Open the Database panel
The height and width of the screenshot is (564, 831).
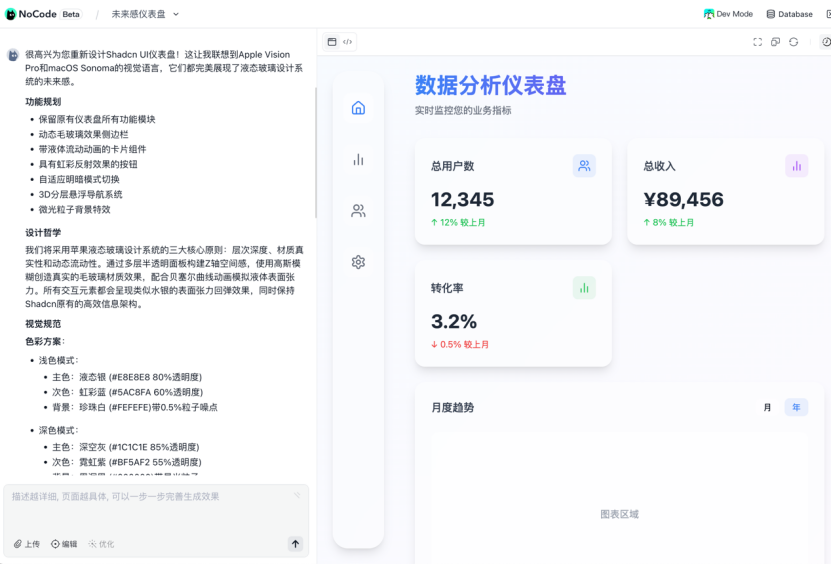pyautogui.click(x=789, y=14)
